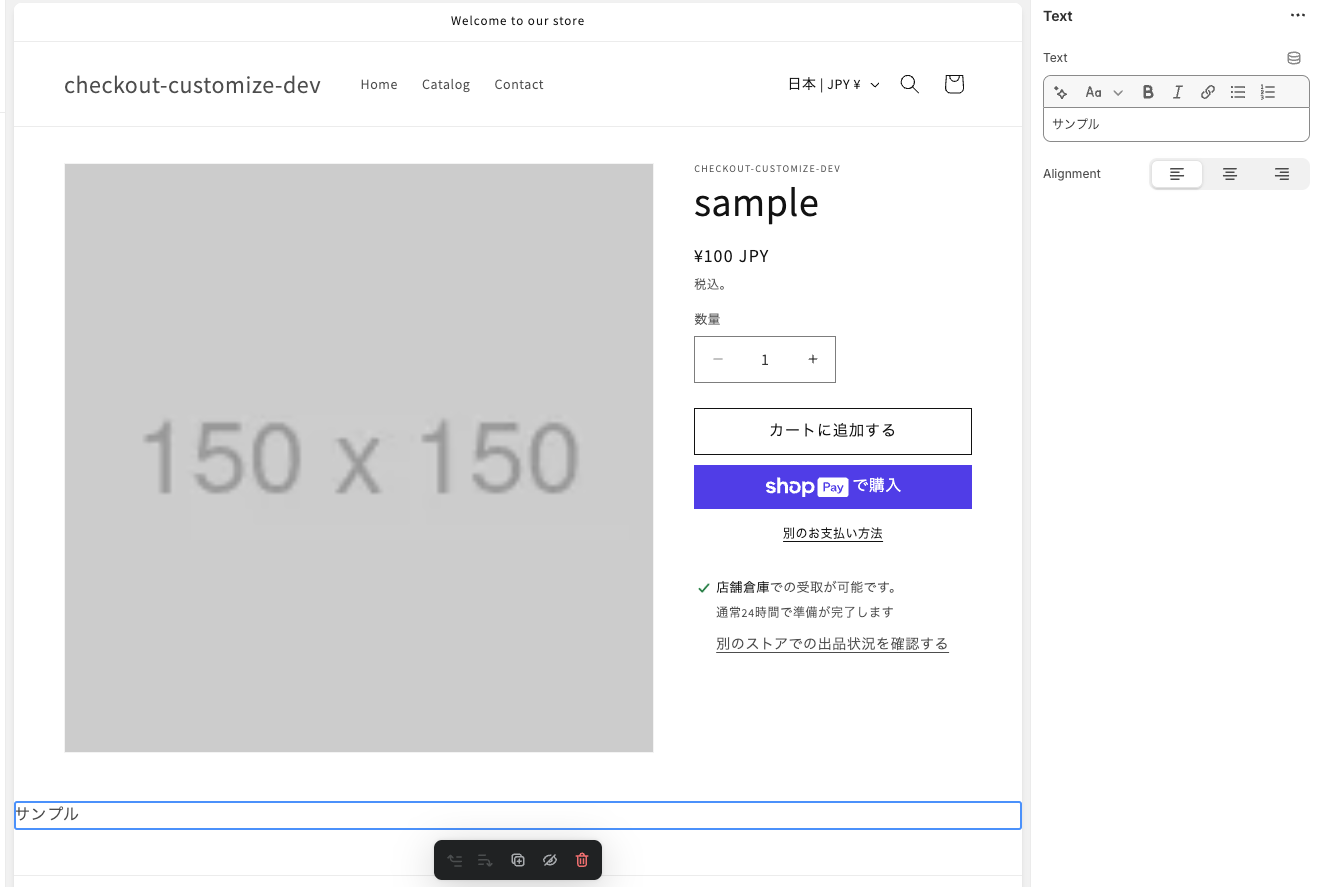Move the block up from floating toolbar
The height and width of the screenshot is (887, 1324).
click(x=455, y=860)
